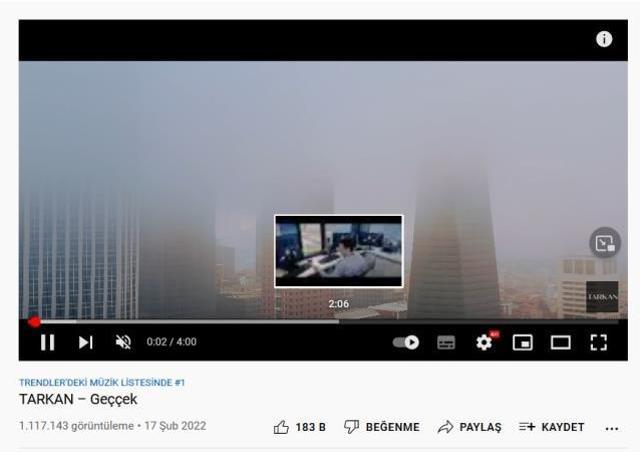Enter fullscreen mode
The height and width of the screenshot is (452, 640).
[x=599, y=342]
